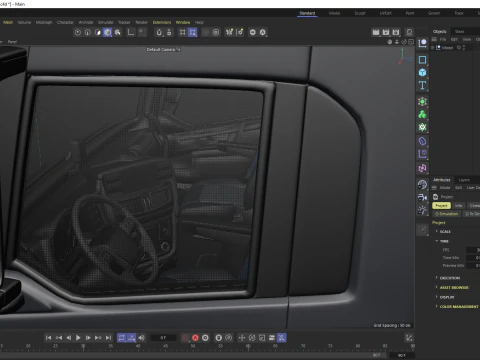
Task: Open the green Volume Builder gear icon
Action: [x=422, y=127]
